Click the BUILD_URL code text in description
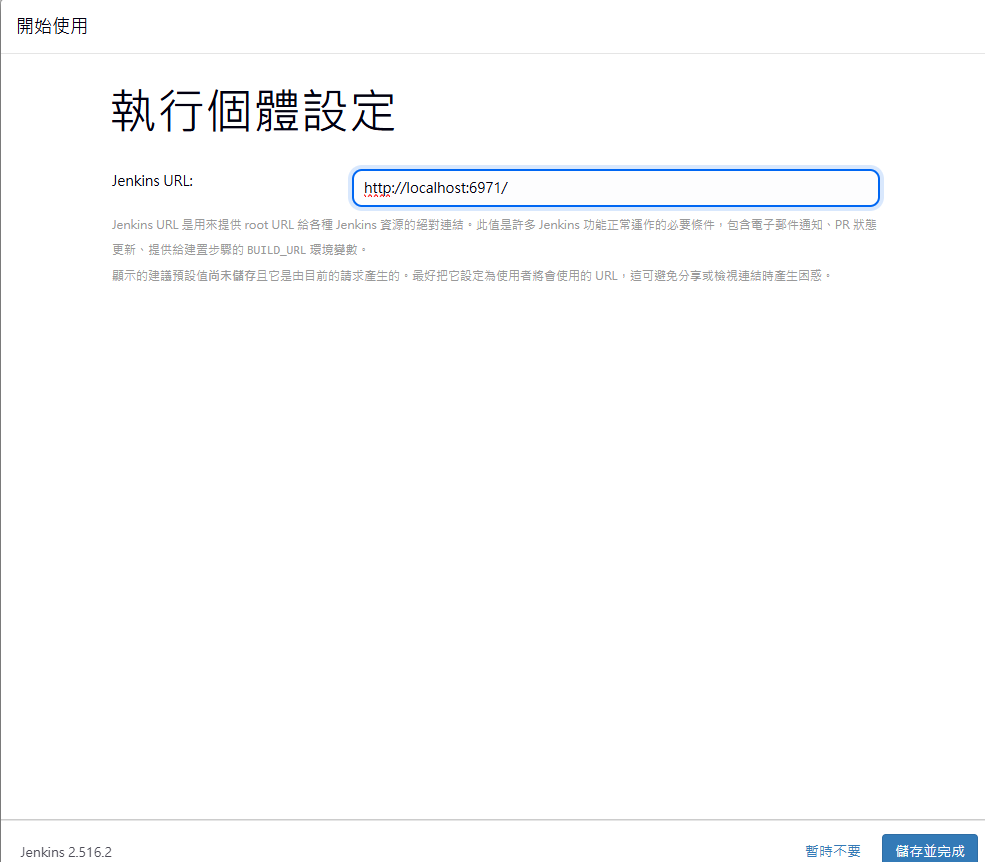 click(275, 250)
